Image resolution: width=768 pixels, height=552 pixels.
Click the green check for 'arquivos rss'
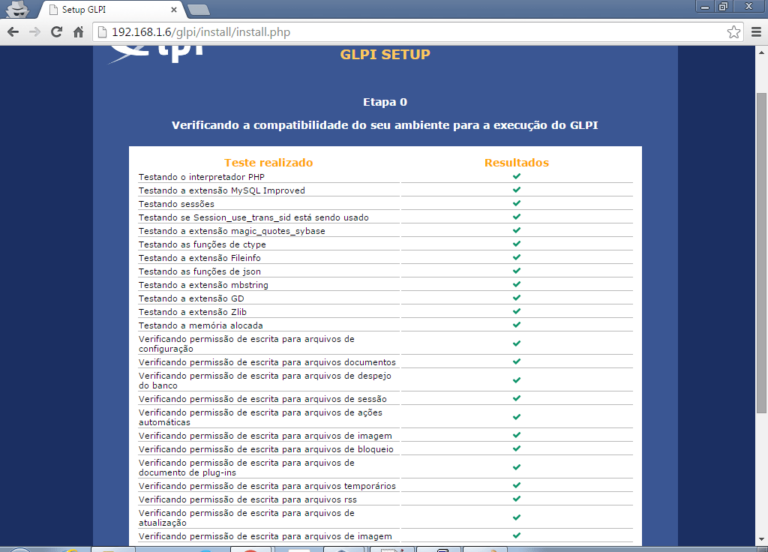click(x=517, y=499)
